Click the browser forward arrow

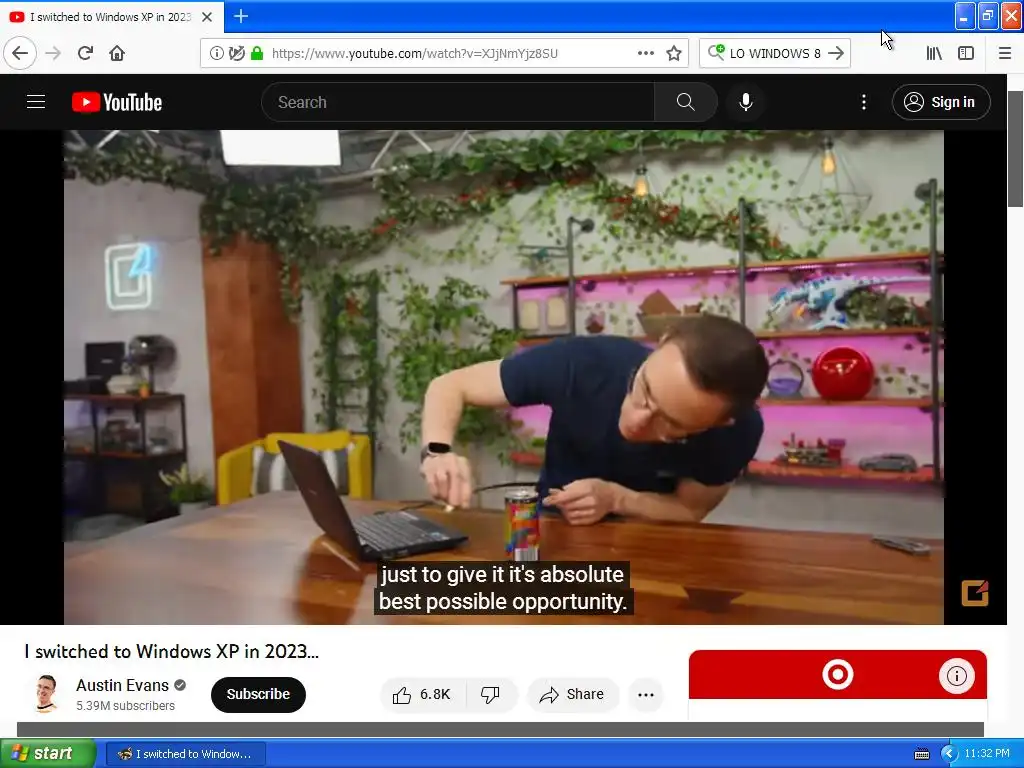[x=53, y=53]
